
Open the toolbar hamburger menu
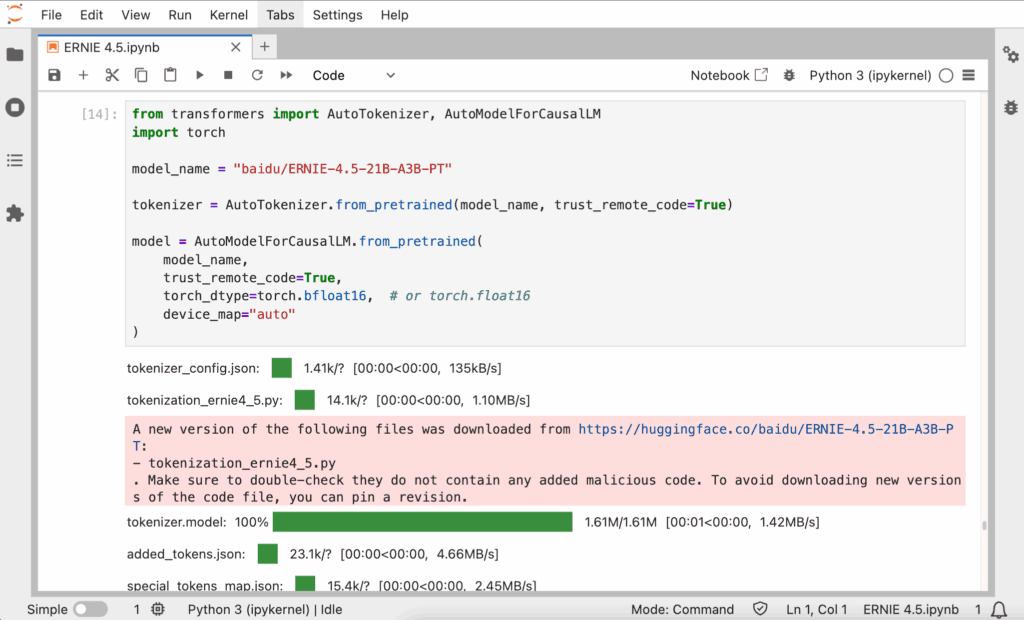coord(968,75)
